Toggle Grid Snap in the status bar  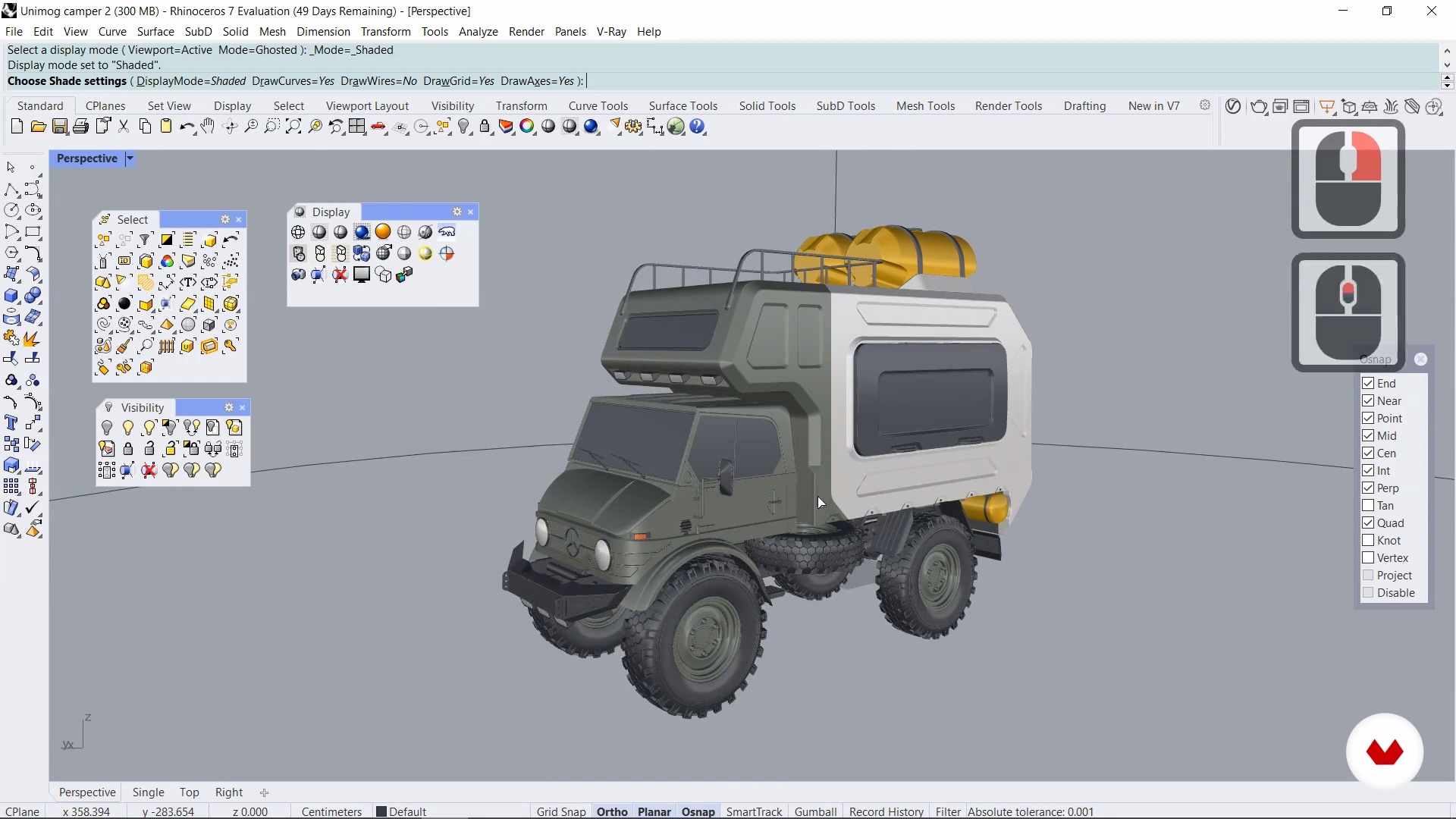coord(561,811)
